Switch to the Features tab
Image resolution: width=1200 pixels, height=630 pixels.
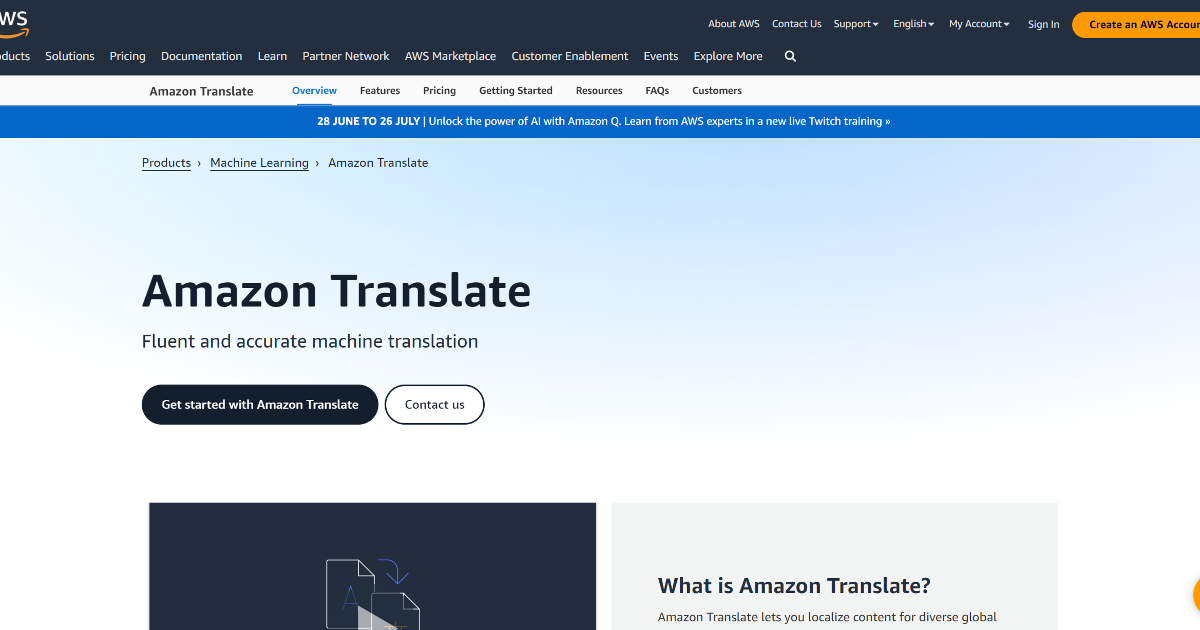click(380, 90)
